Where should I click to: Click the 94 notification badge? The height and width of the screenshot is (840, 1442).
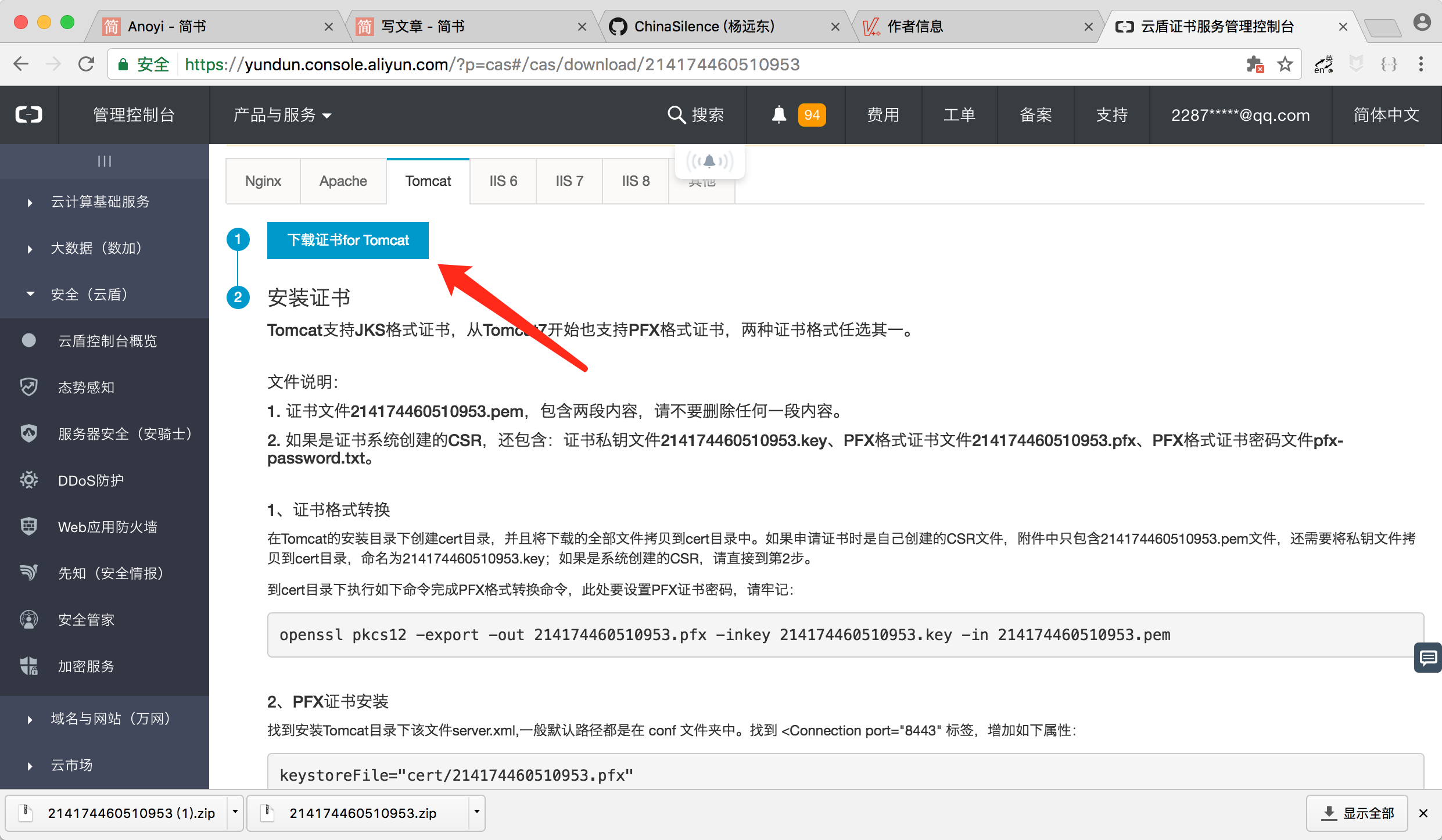(812, 114)
